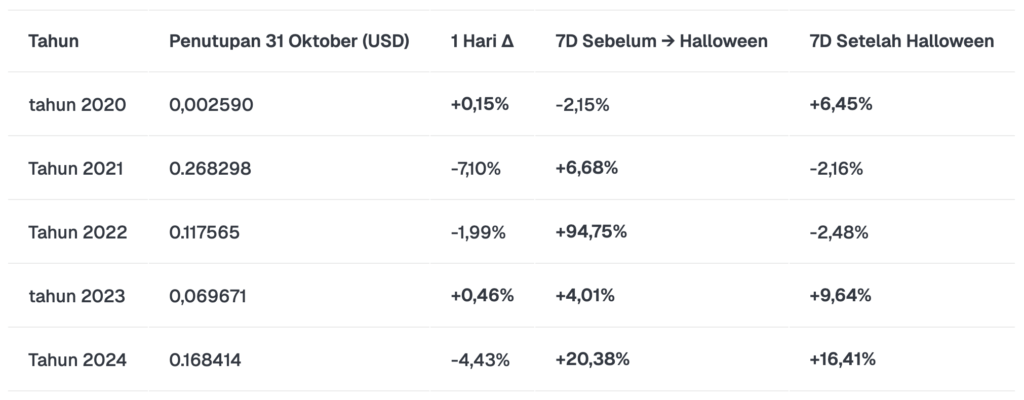The height and width of the screenshot is (400, 1024).
Task: Click the closing price 0,002590
Action: pyautogui.click(x=211, y=104)
